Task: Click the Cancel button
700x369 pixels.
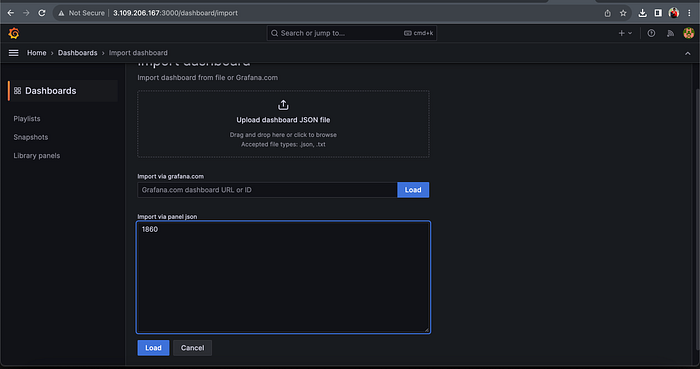Action: tap(192, 348)
